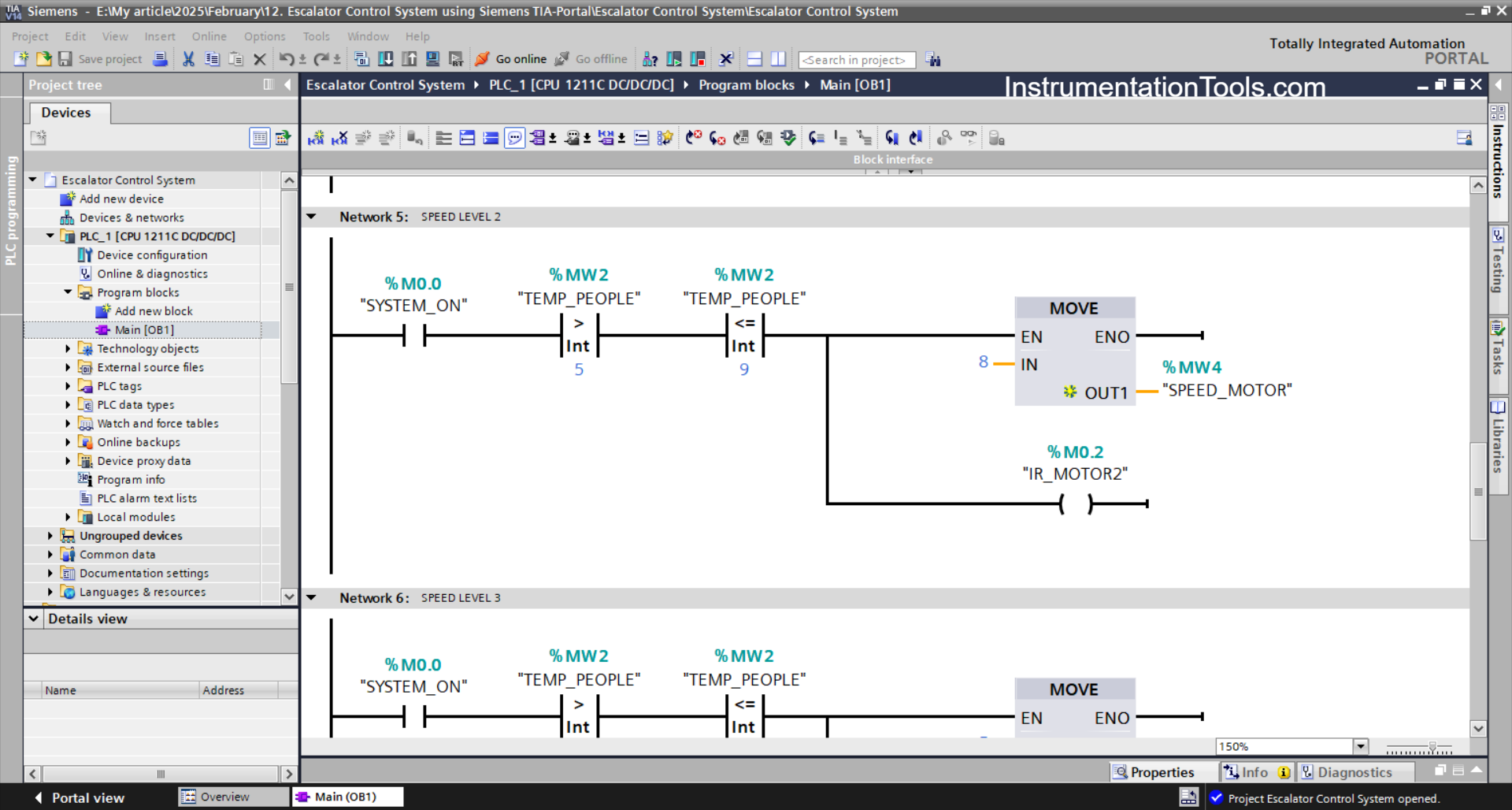The height and width of the screenshot is (810, 1512).
Task: Collapse the Project tree panel with arrow
Action: point(287,84)
